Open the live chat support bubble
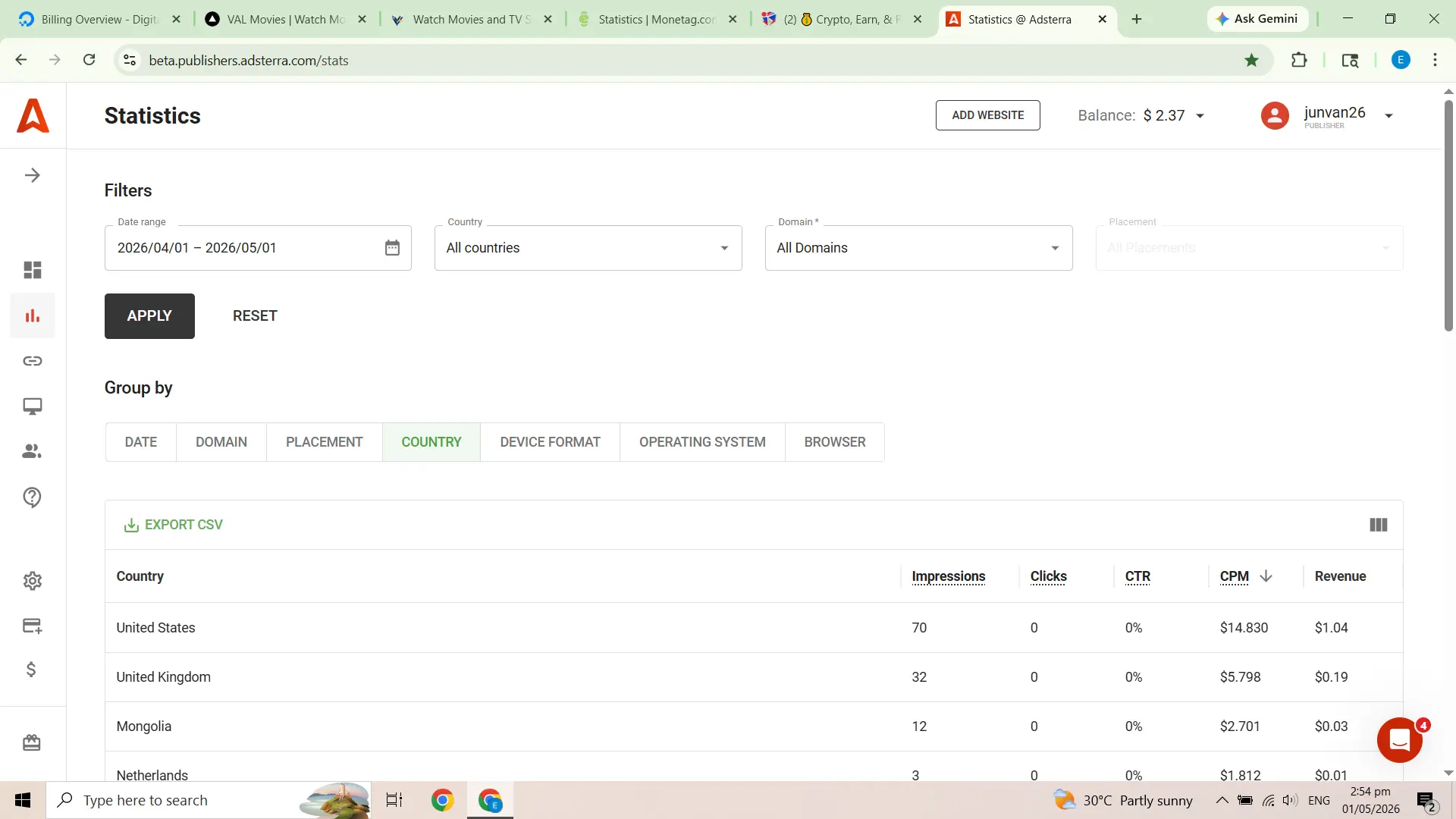The width and height of the screenshot is (1456, 819). [1400, 740]
